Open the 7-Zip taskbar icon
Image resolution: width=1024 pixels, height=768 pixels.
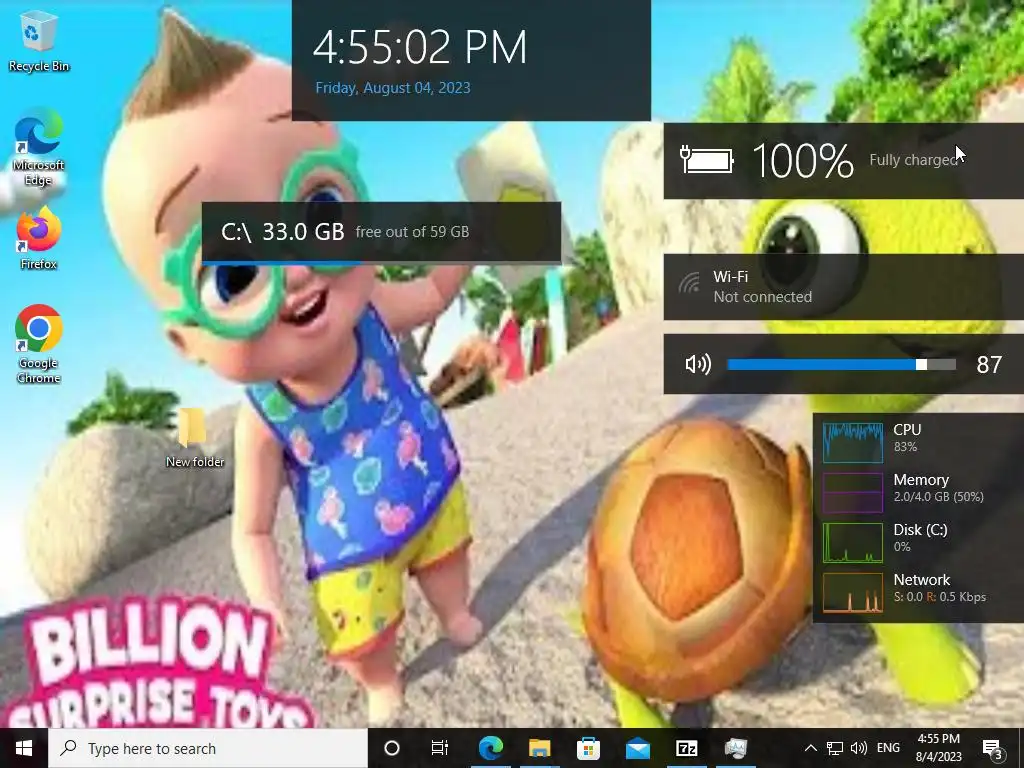[x=686, y=748]
